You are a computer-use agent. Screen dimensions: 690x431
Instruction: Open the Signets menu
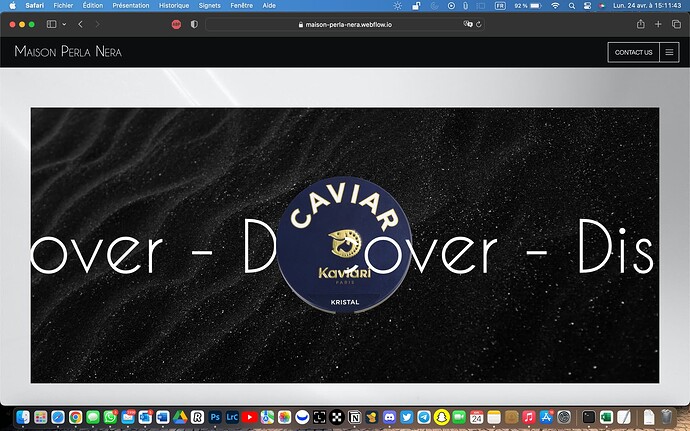click(209, 5)
